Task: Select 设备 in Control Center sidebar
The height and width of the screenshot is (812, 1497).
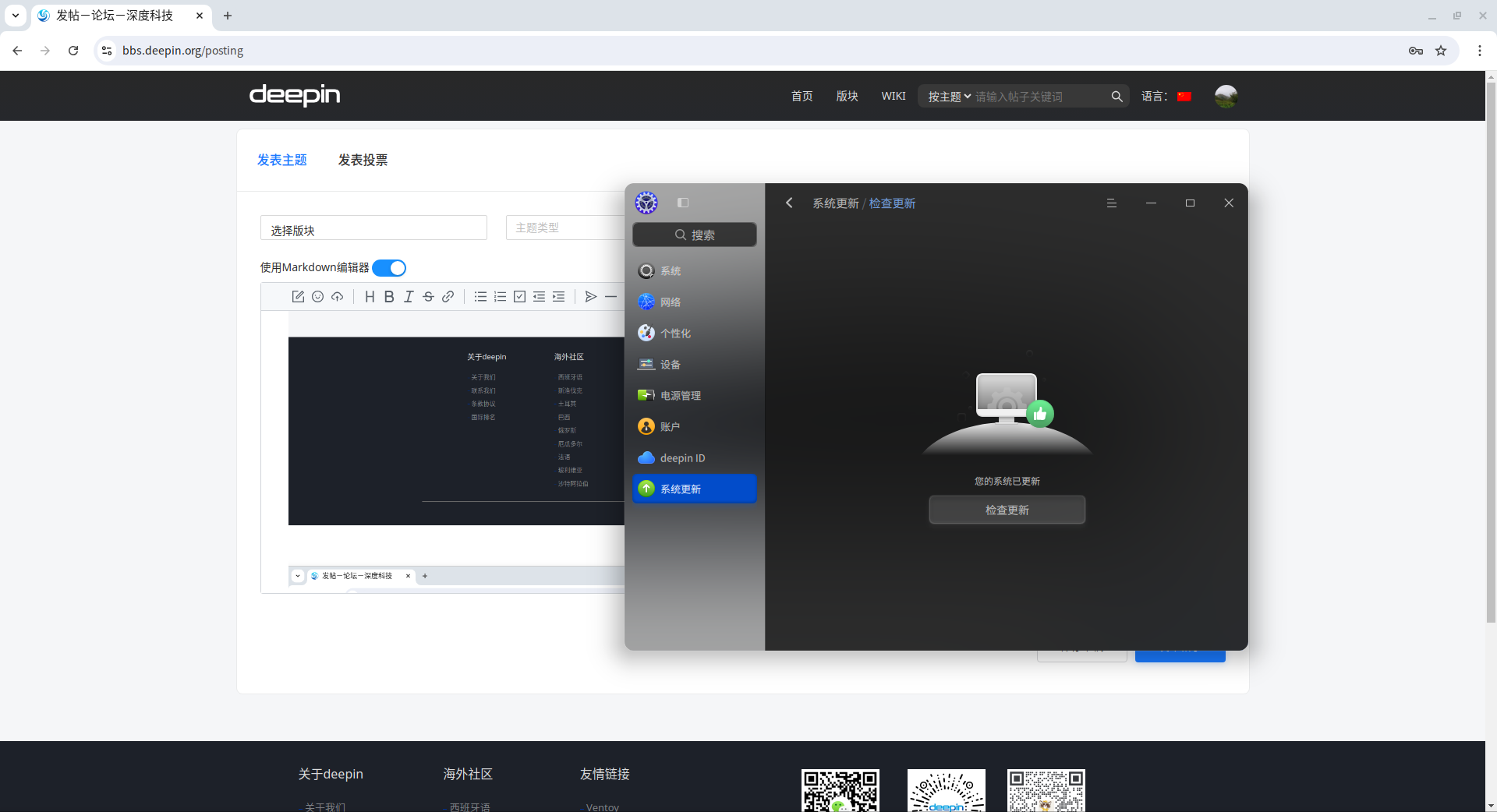Action: [x=695, y=365]
